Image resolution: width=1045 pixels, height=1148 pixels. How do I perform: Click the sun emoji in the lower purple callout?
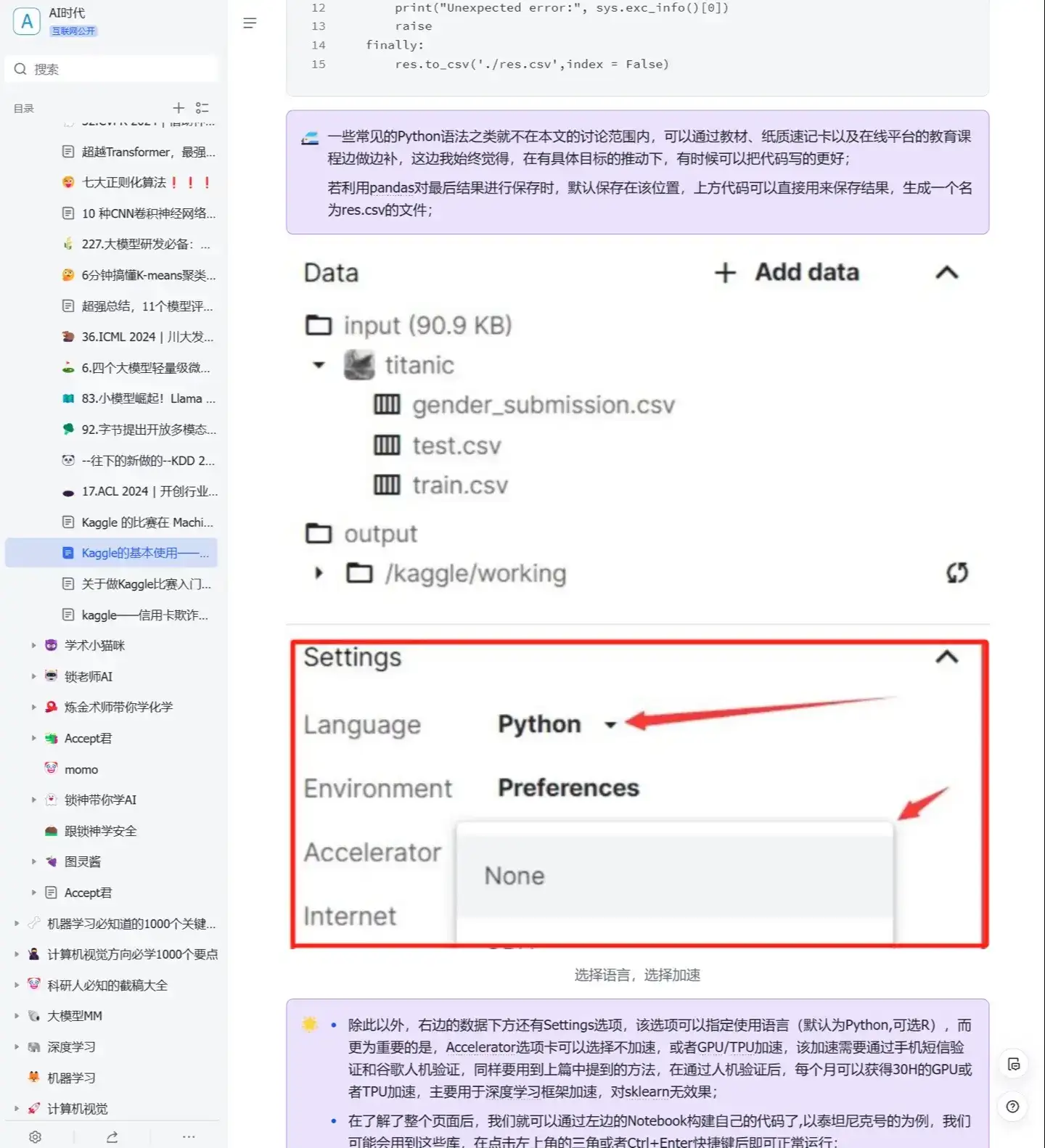(x=310, y=1025)
